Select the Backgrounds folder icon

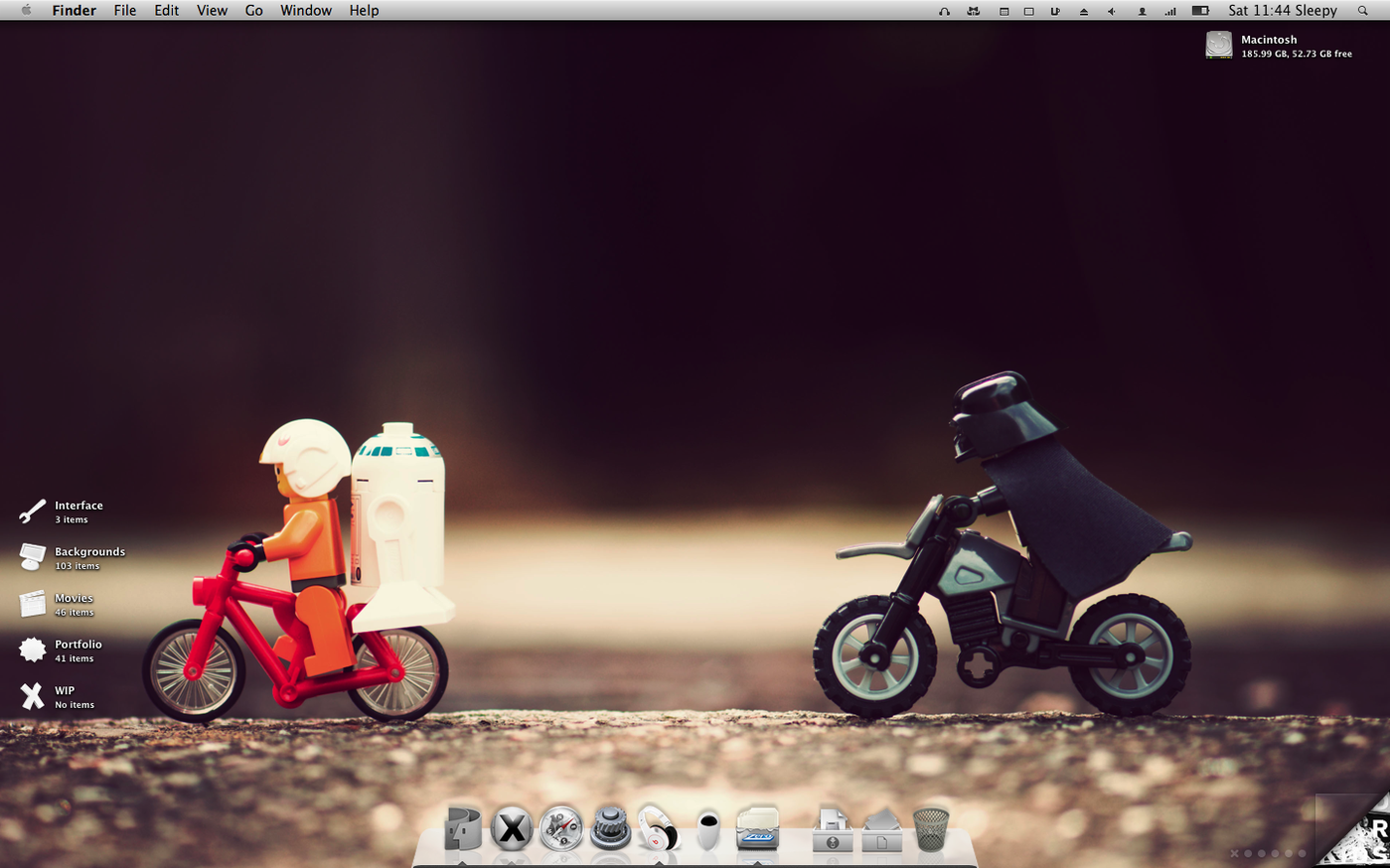tap(32, 557)
